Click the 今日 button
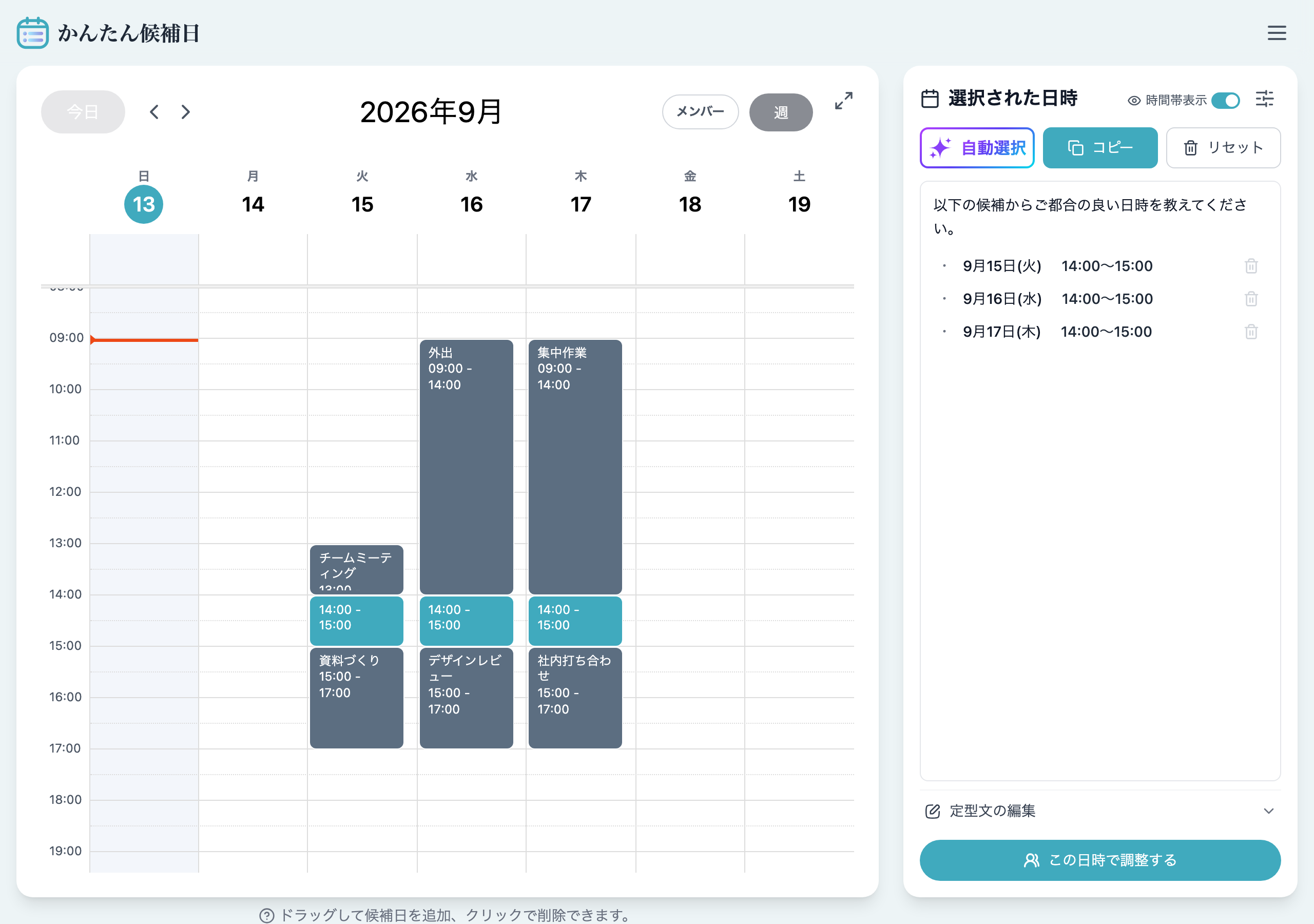 (83, 111)
